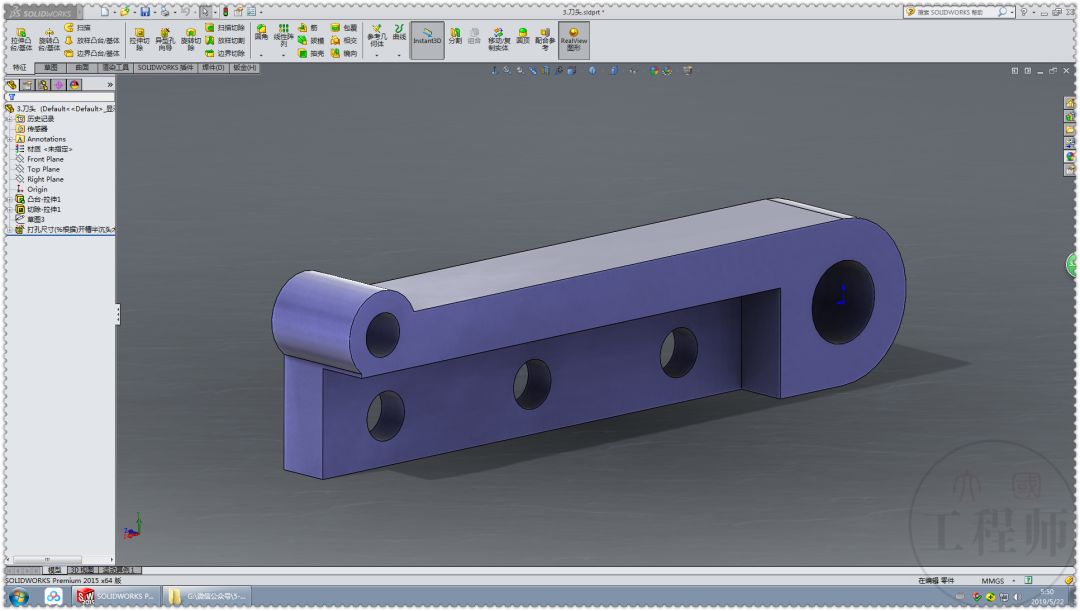
Task: Open the 异型孔向导 (Hole Wizard)
Action: [x=165, y=35]
